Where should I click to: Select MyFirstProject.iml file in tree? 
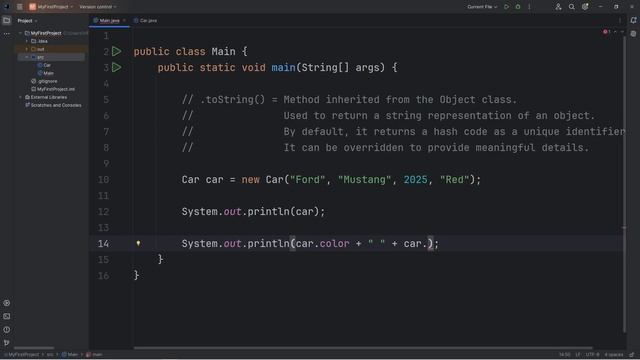tap(53, 89)
